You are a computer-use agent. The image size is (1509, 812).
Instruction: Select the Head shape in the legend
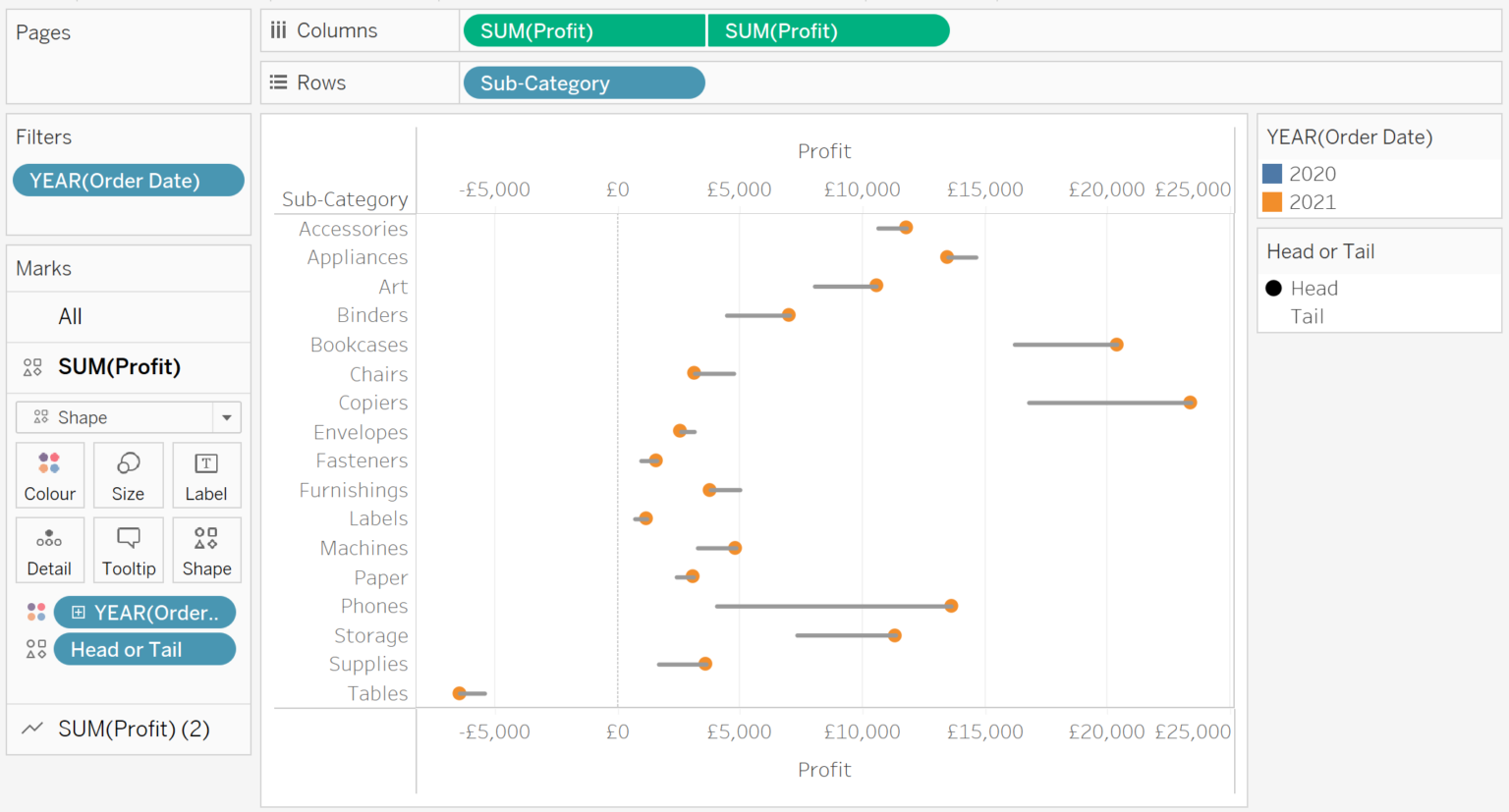(1274, 288)
